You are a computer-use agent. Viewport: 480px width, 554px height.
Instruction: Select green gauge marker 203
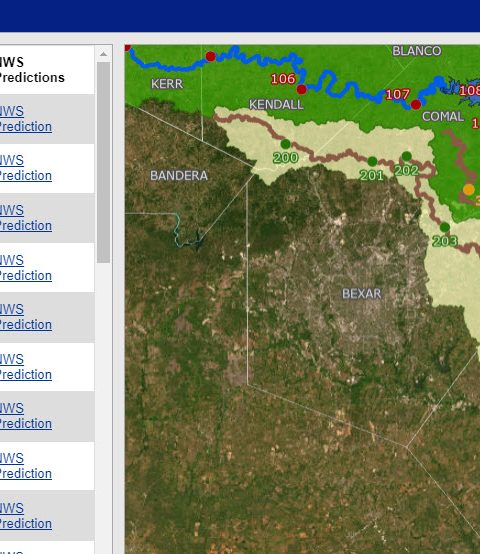click(445, 227)
